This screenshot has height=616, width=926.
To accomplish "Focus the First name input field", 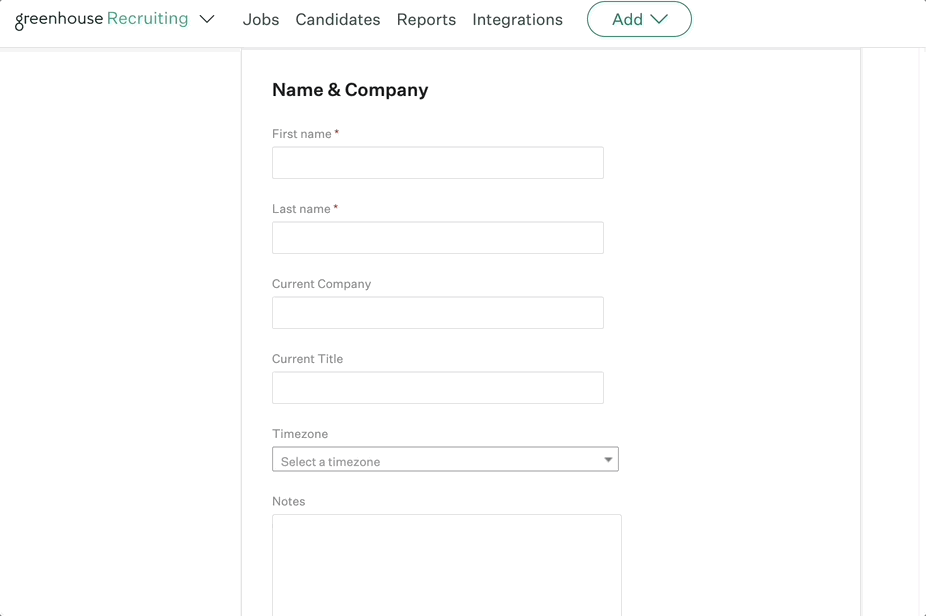I will [437, 163].
